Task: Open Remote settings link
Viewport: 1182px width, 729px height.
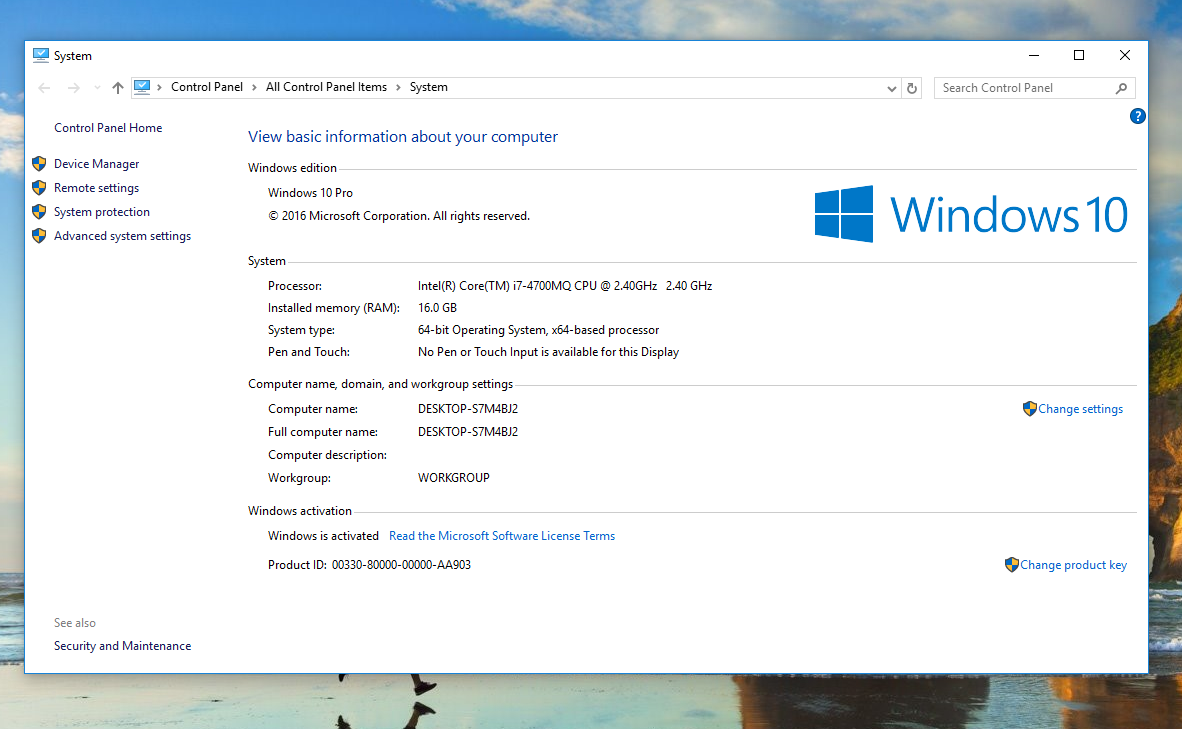Action: point(96,188)
